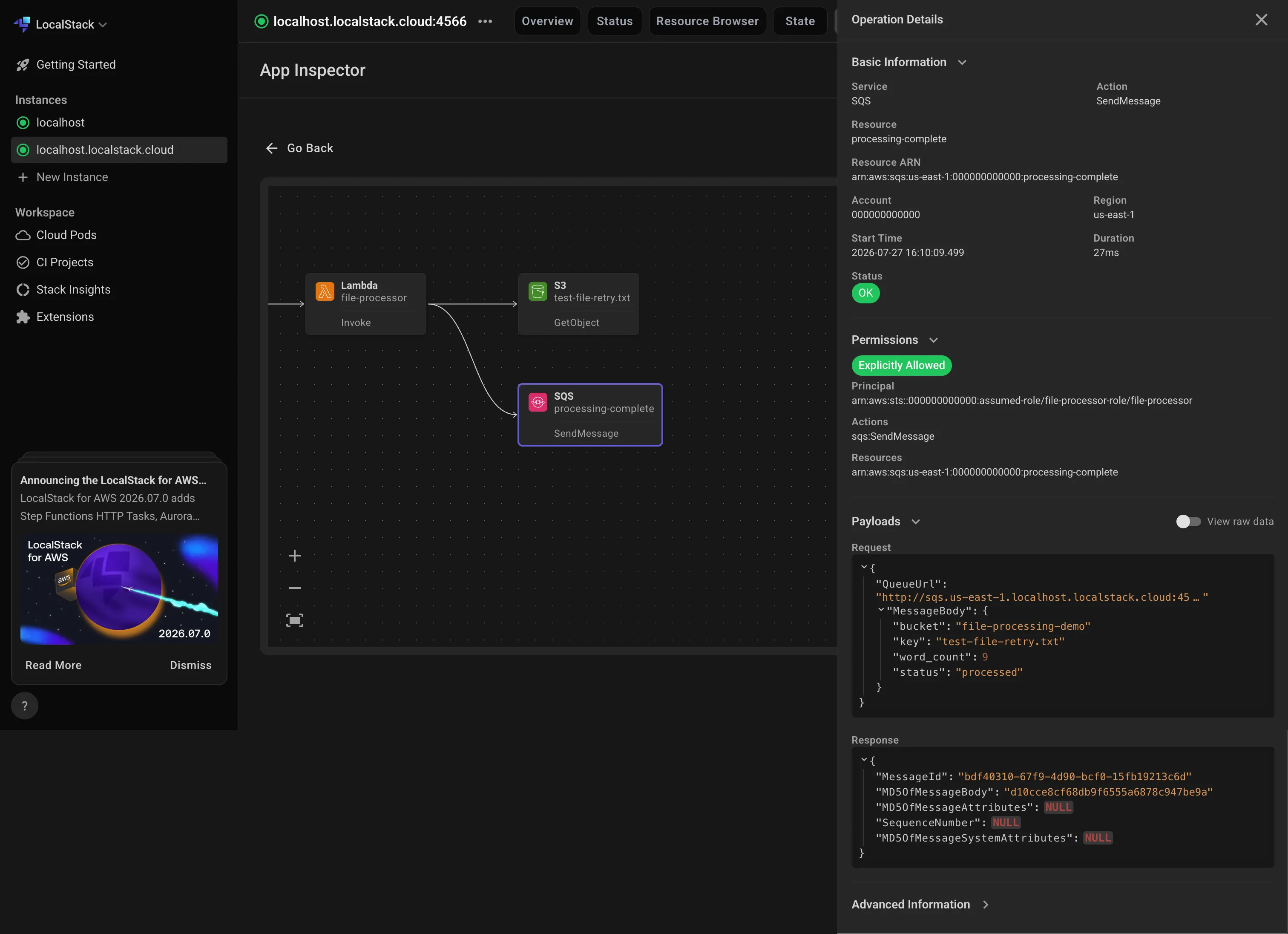Click the Invoke operation label

coord(356,323)
